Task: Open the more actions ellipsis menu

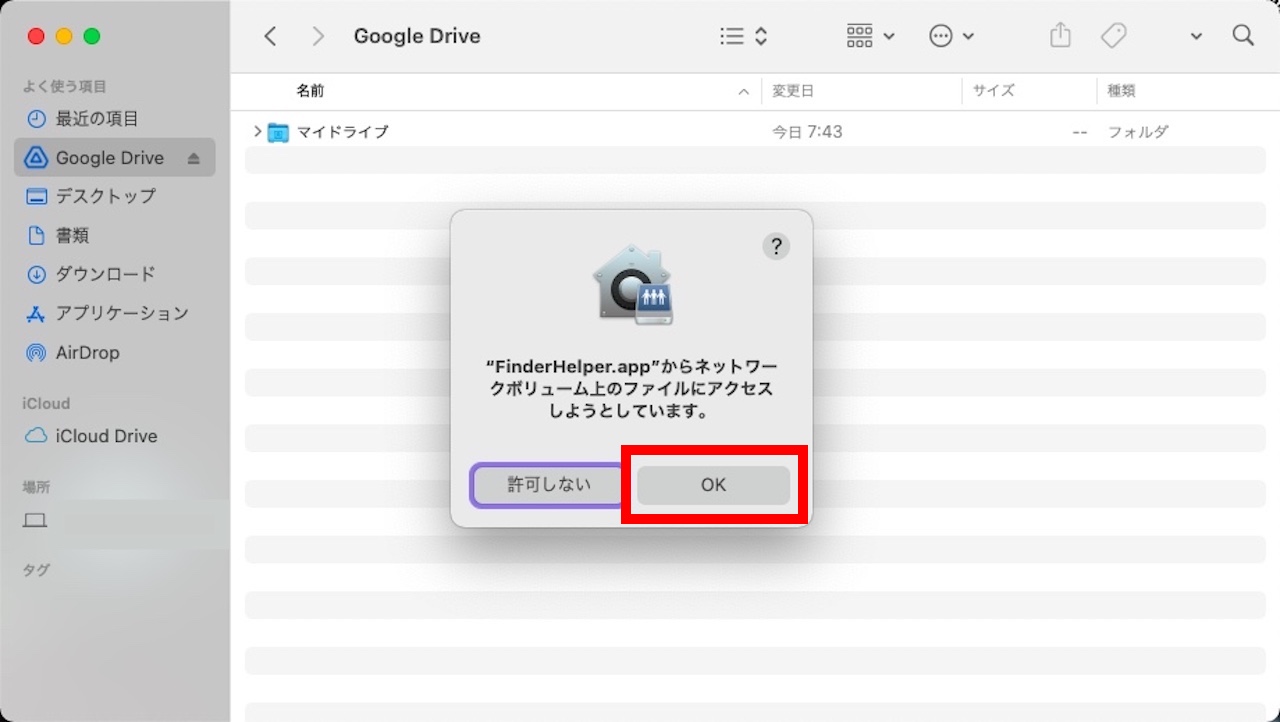Action: pyautogui.click(x=951, y=36)
